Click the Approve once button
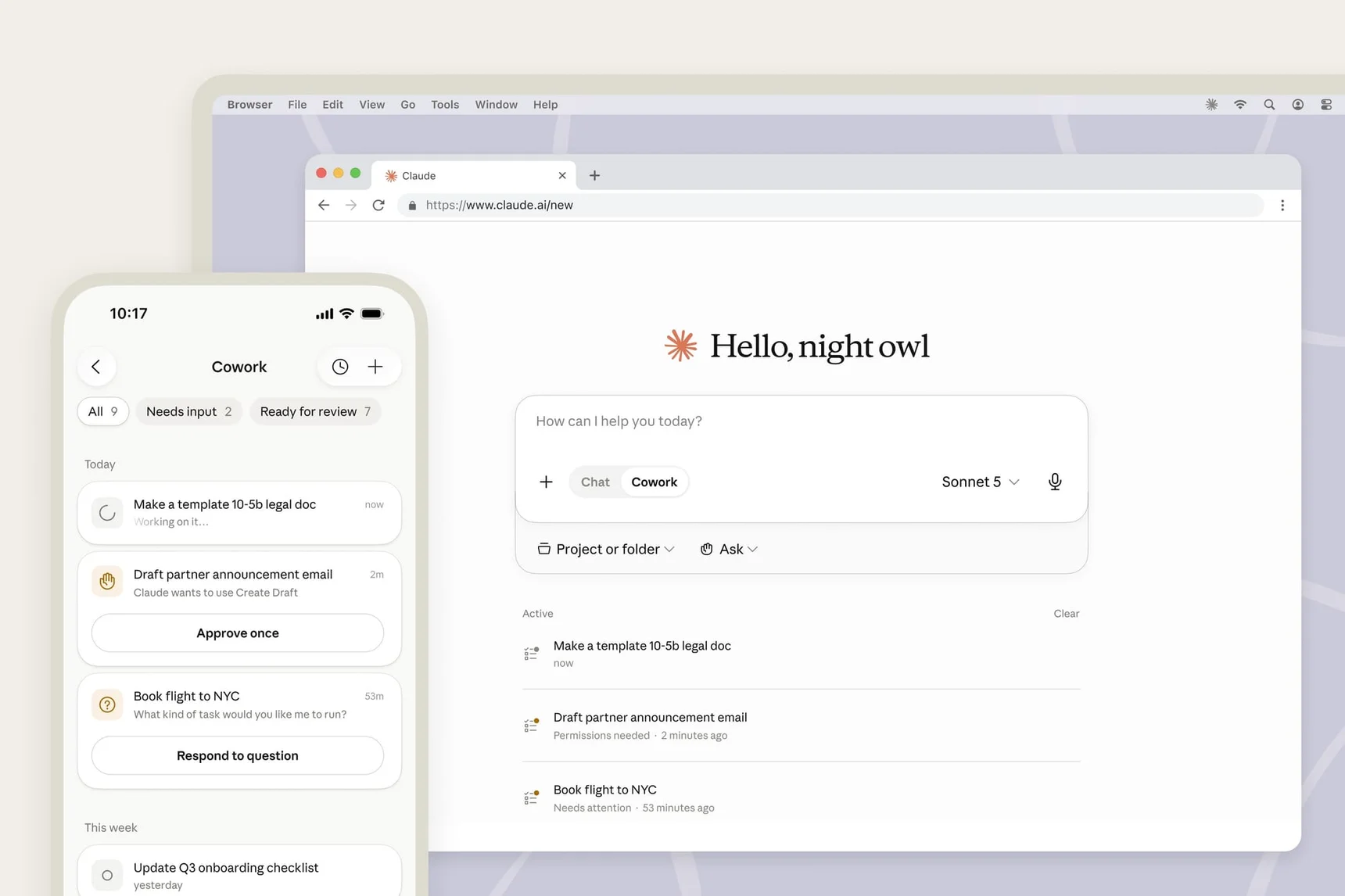The height and width of the screenshot is (896, 1345). pos(238,633)
